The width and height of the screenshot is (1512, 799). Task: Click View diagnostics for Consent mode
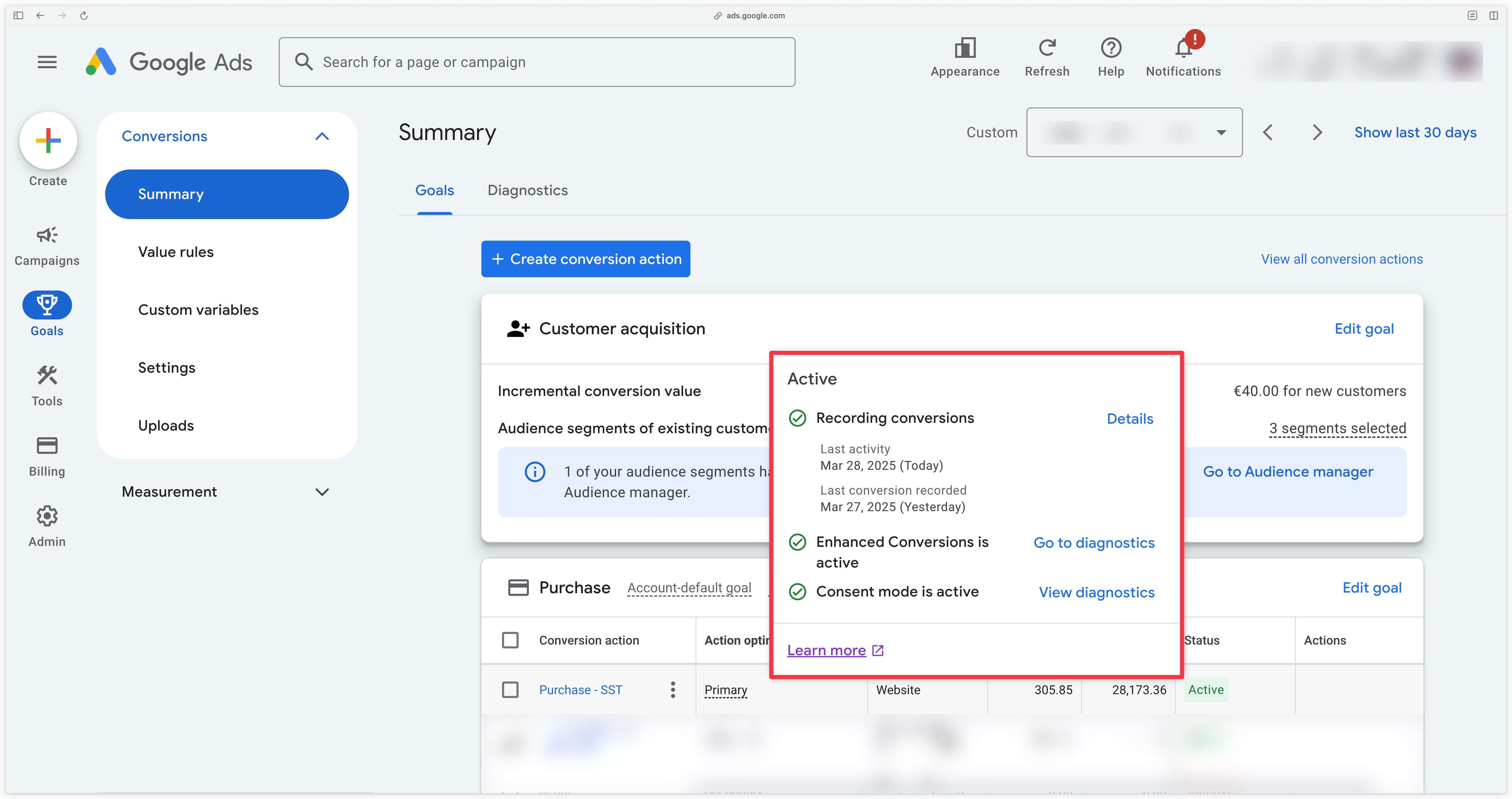[x=1096, y=592]
